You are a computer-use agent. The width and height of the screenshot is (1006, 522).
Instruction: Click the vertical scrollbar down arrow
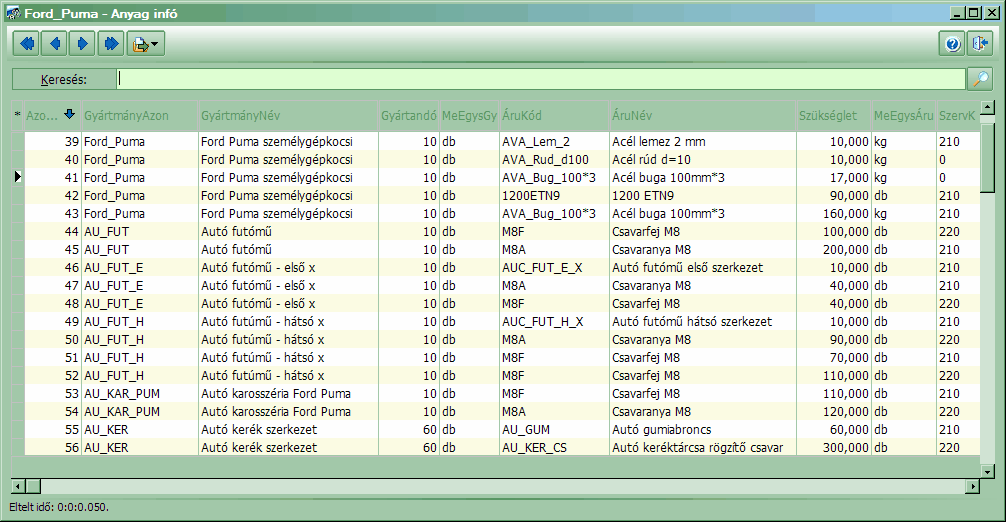pos(987,471)
